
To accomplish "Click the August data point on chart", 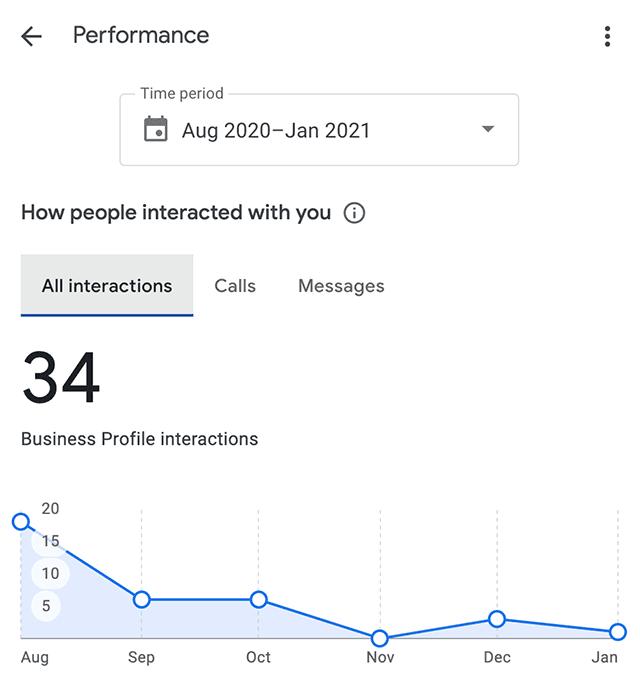I will tap(21, 521).
